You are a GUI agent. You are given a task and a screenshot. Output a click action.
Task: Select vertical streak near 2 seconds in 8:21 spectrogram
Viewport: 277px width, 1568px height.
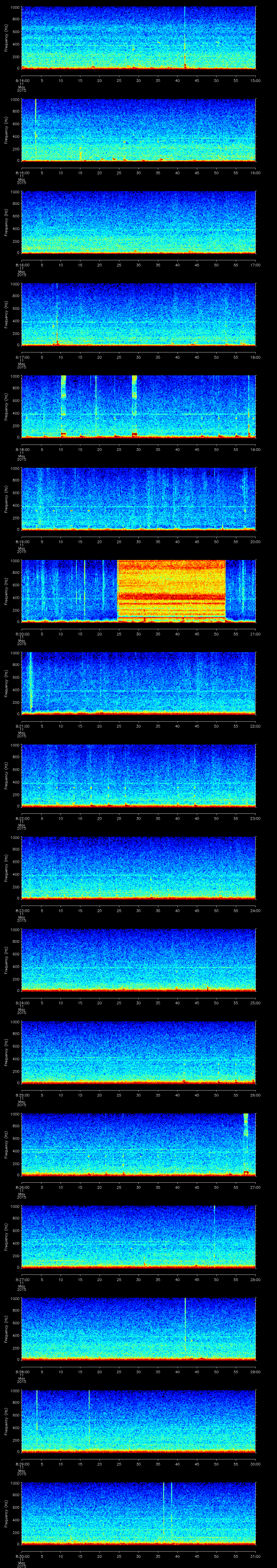tap(30, 682)
